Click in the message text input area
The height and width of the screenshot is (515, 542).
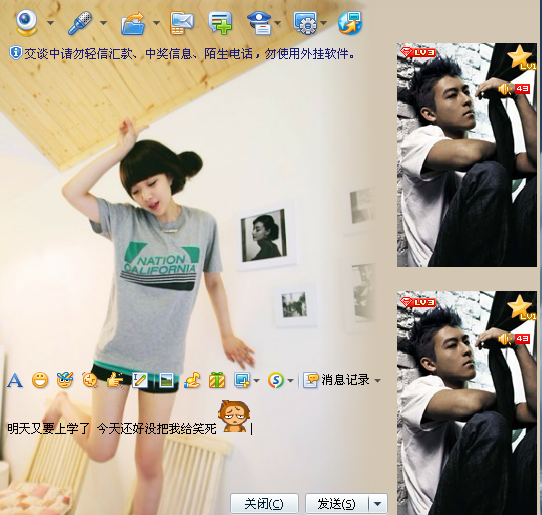[194, 446]
